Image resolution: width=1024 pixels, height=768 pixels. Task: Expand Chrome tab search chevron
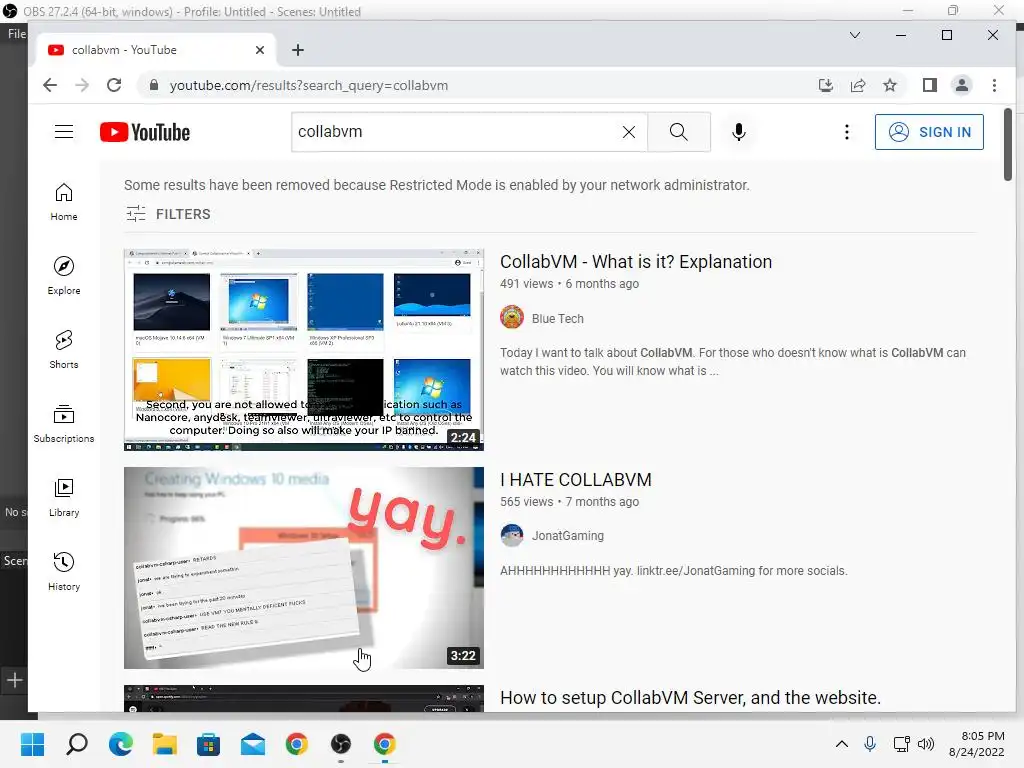(x=855, y=35)
